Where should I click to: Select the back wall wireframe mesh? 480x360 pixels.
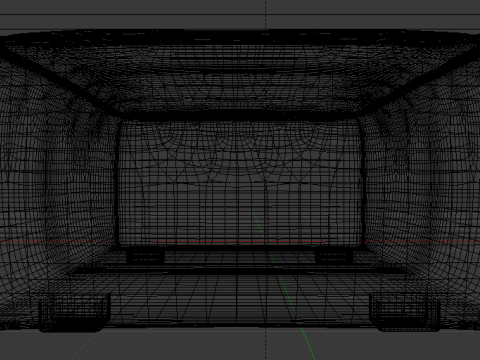[x=239, y=183]
